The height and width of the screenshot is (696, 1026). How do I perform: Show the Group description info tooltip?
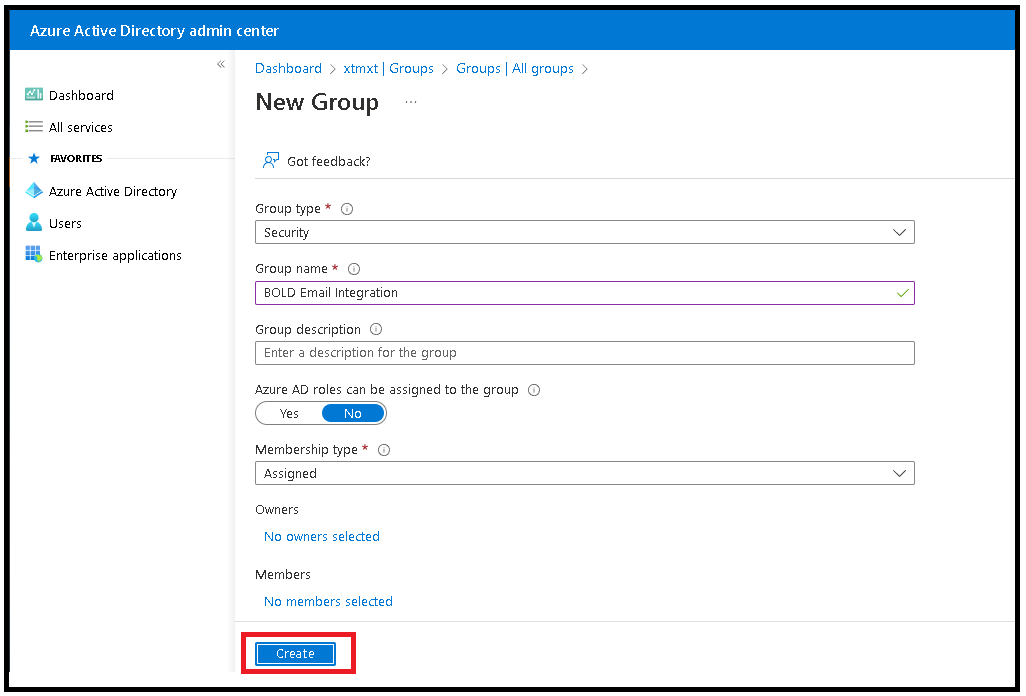pos(375,329)
